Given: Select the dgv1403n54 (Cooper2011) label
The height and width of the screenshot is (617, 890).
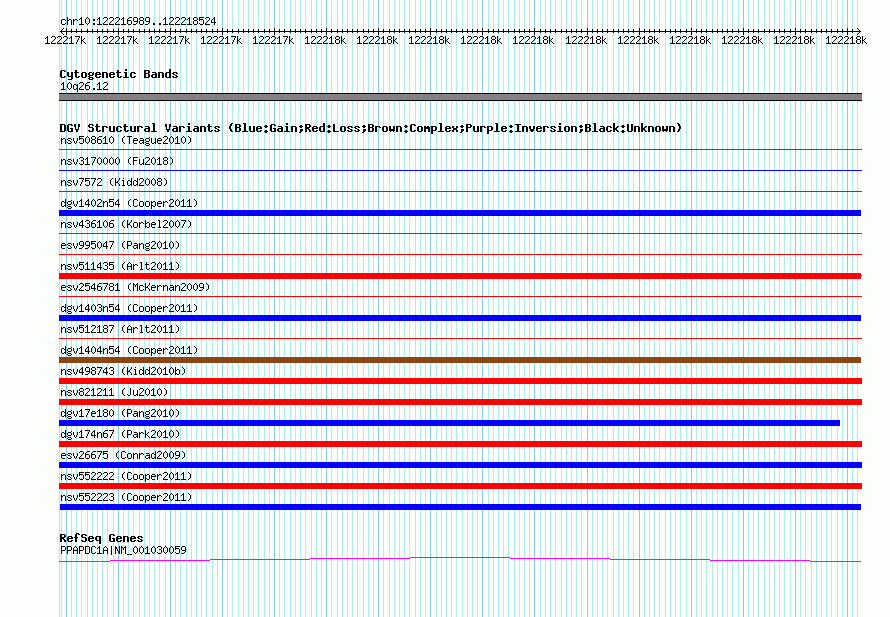Looking at the screenshot, I should click(129, 308).
